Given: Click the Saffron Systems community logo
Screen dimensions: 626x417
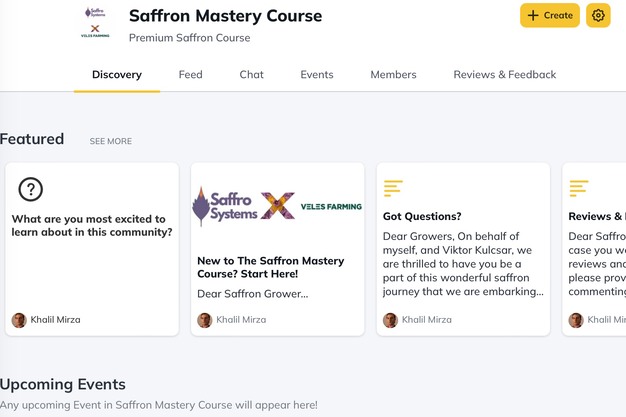Looking at the screenshot, I should [x=95, y=20].
